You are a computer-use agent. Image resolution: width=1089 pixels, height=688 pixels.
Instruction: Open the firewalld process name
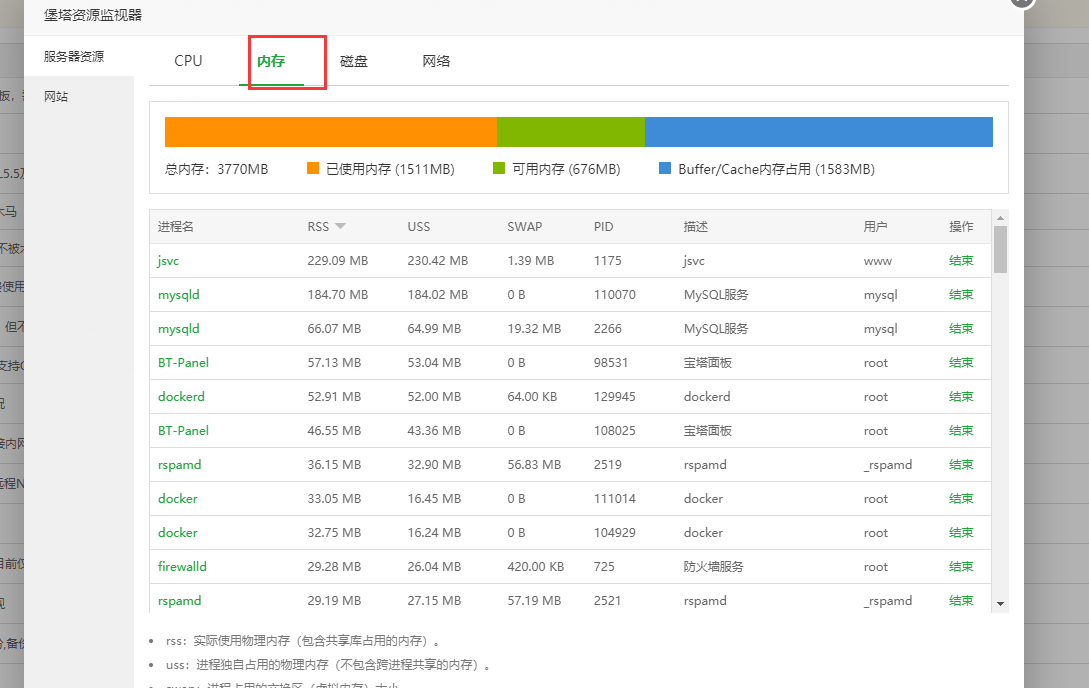(x=182, y=567)
